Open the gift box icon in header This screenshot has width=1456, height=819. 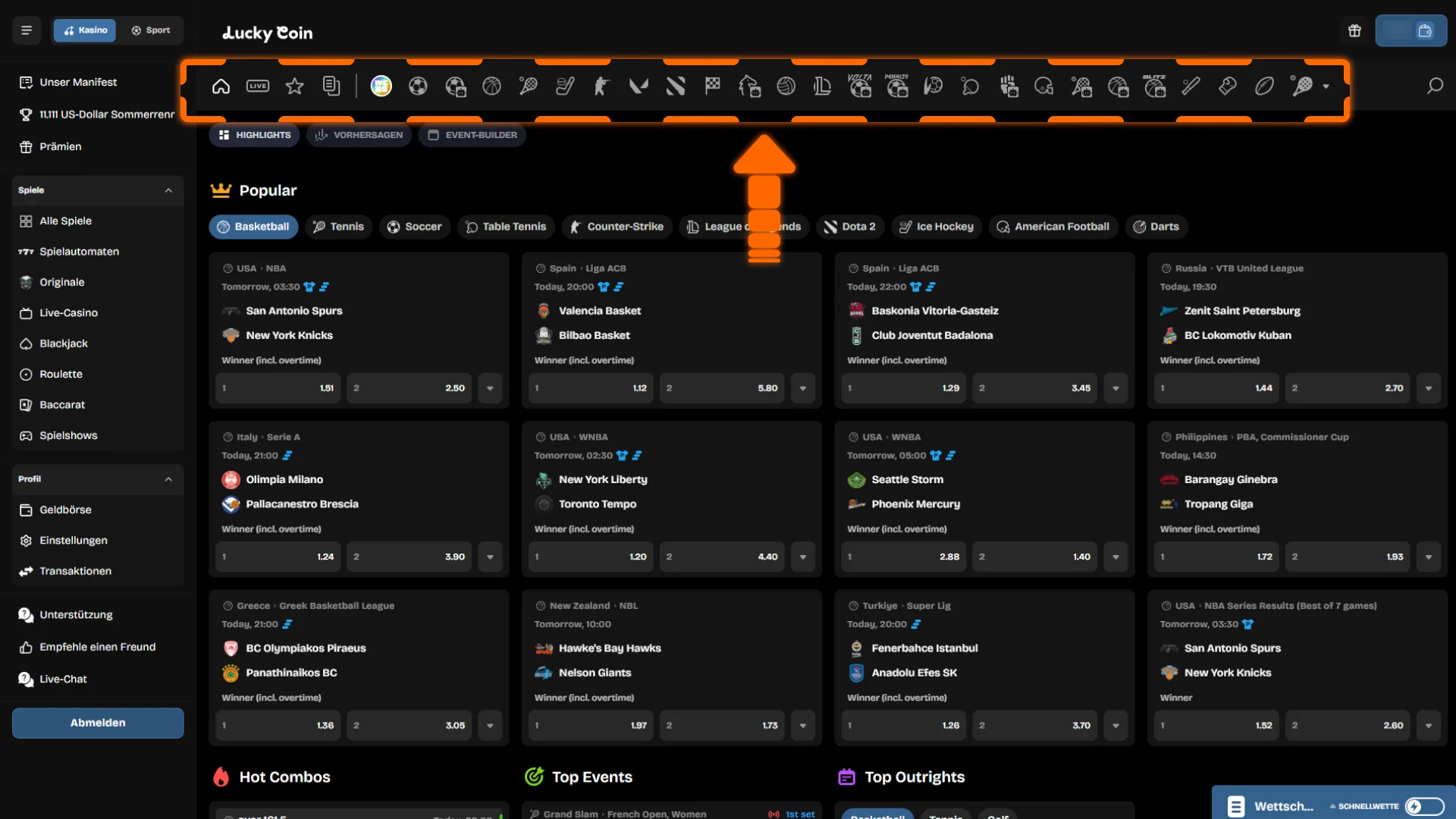(1354, 31)
